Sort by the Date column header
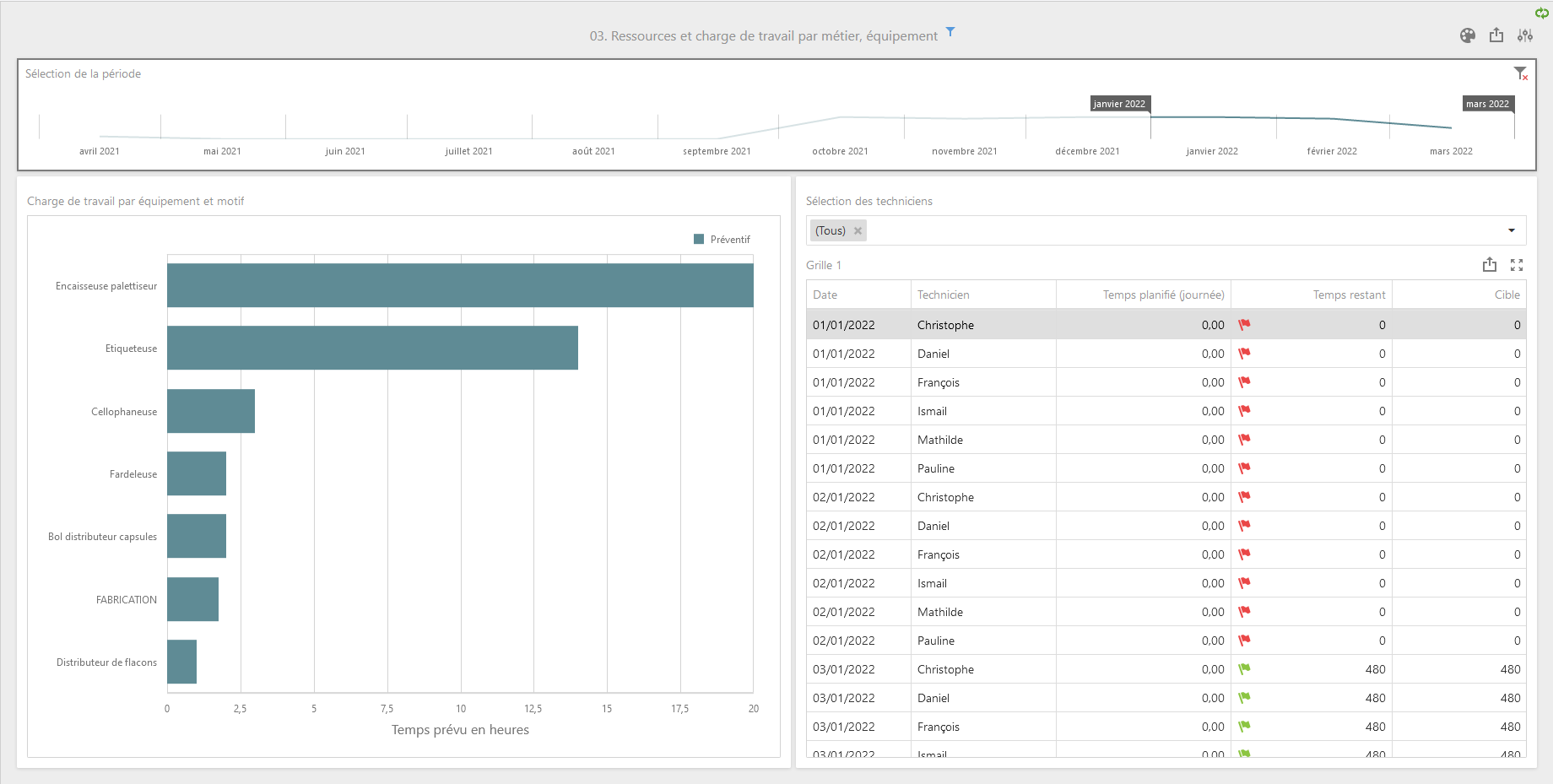Screen dimensions: 1553x784 click(x=858, y=295)
